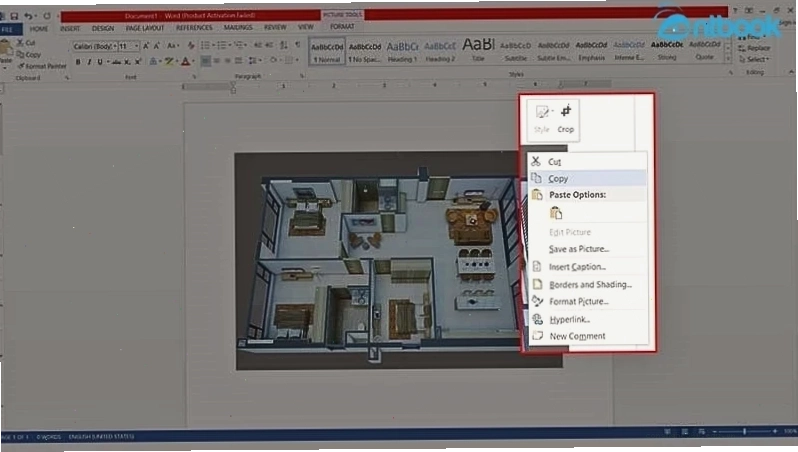This screenshot has width=798, height=452.
Task: Open the Paragraph dialog launcher
Action: 302,76
